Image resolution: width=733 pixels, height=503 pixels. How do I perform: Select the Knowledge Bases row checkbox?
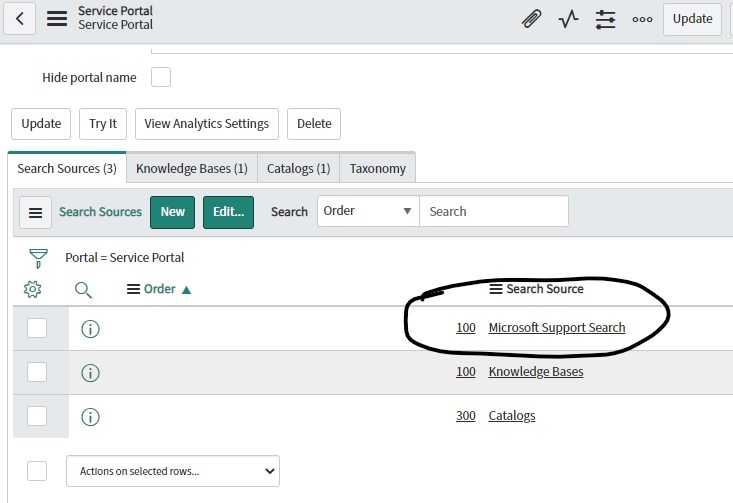(x=37, y=372)
